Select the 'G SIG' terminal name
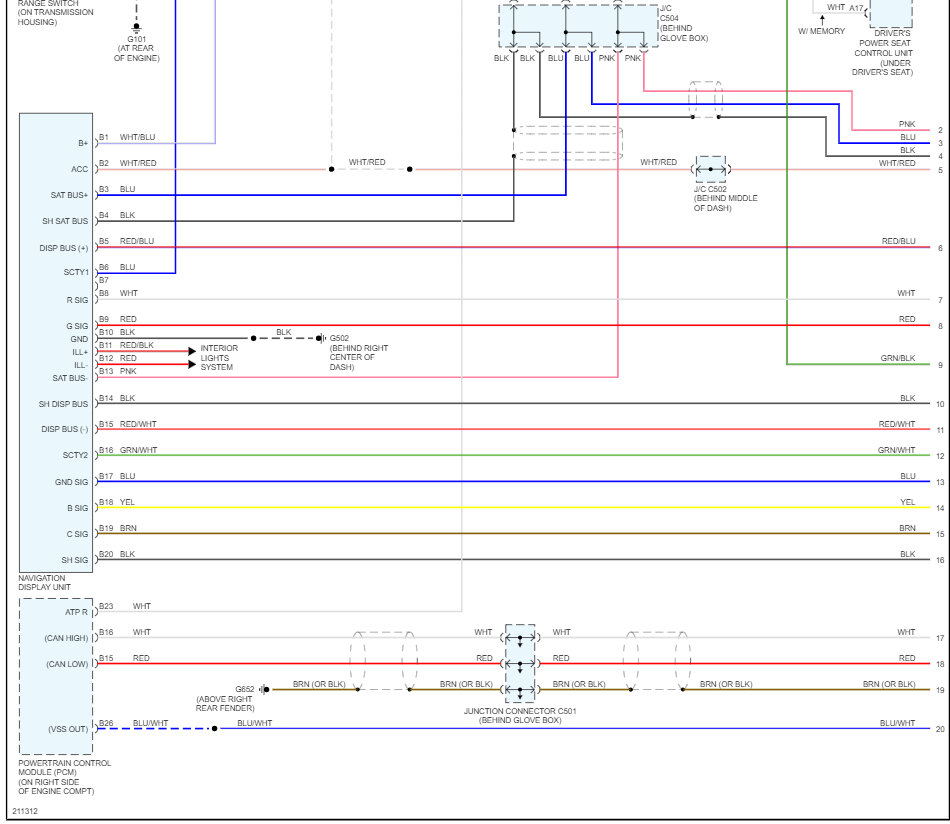 77,326
